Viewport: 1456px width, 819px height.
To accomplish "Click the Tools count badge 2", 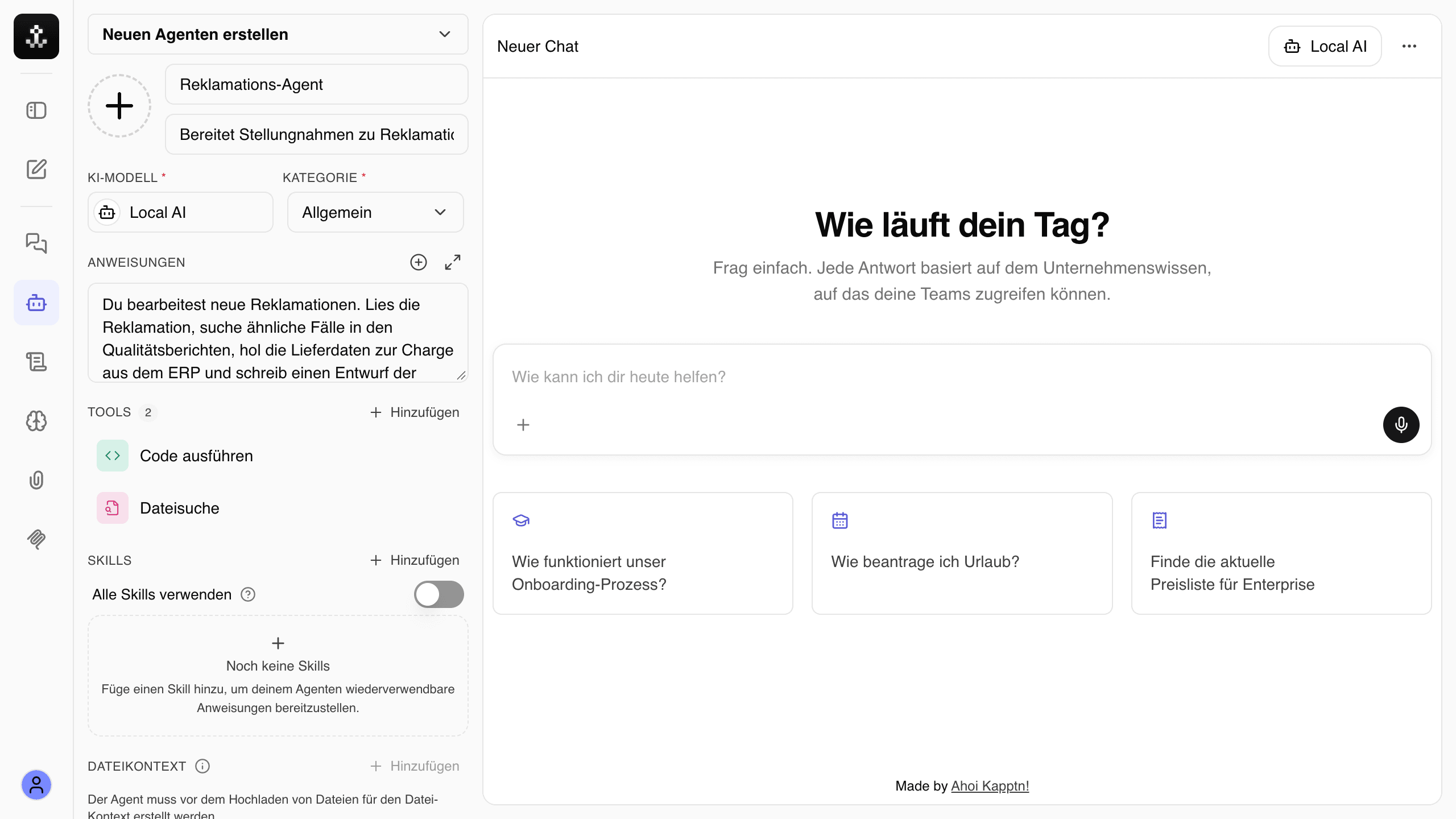I will point(148,412).
